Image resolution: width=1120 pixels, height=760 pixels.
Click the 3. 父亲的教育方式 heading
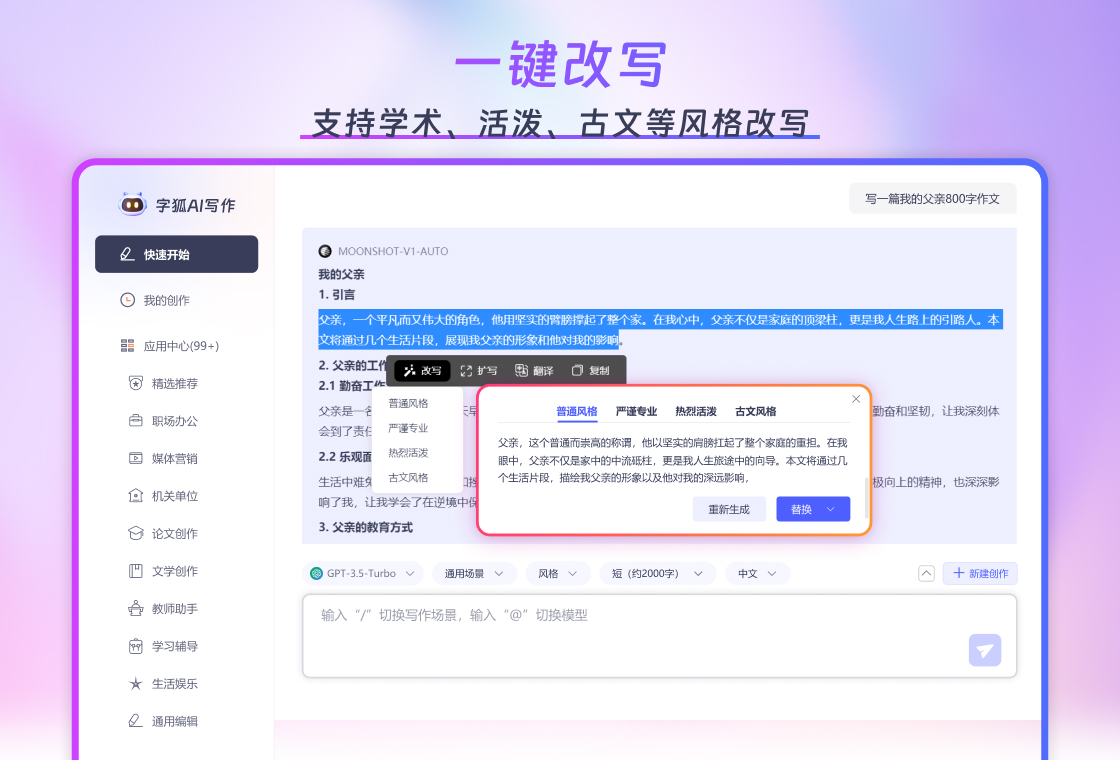(x=366, y=527)
